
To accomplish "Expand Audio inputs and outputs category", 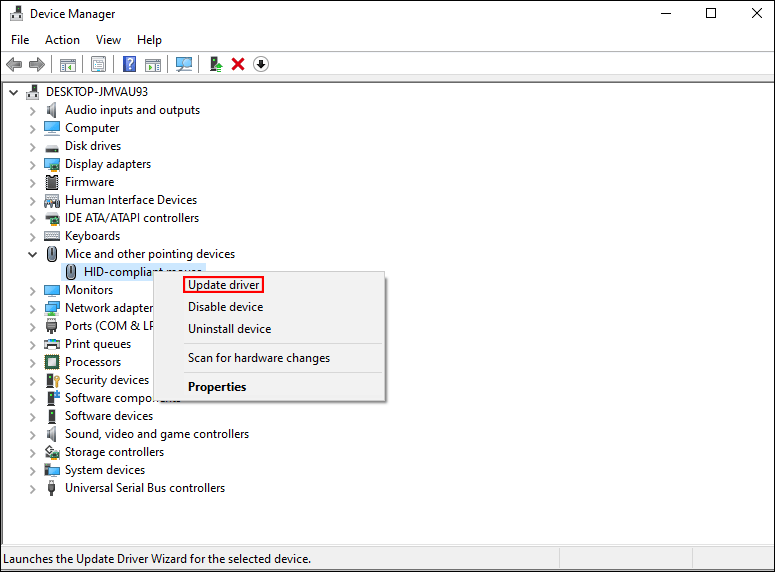I will [x=33, y=111].
